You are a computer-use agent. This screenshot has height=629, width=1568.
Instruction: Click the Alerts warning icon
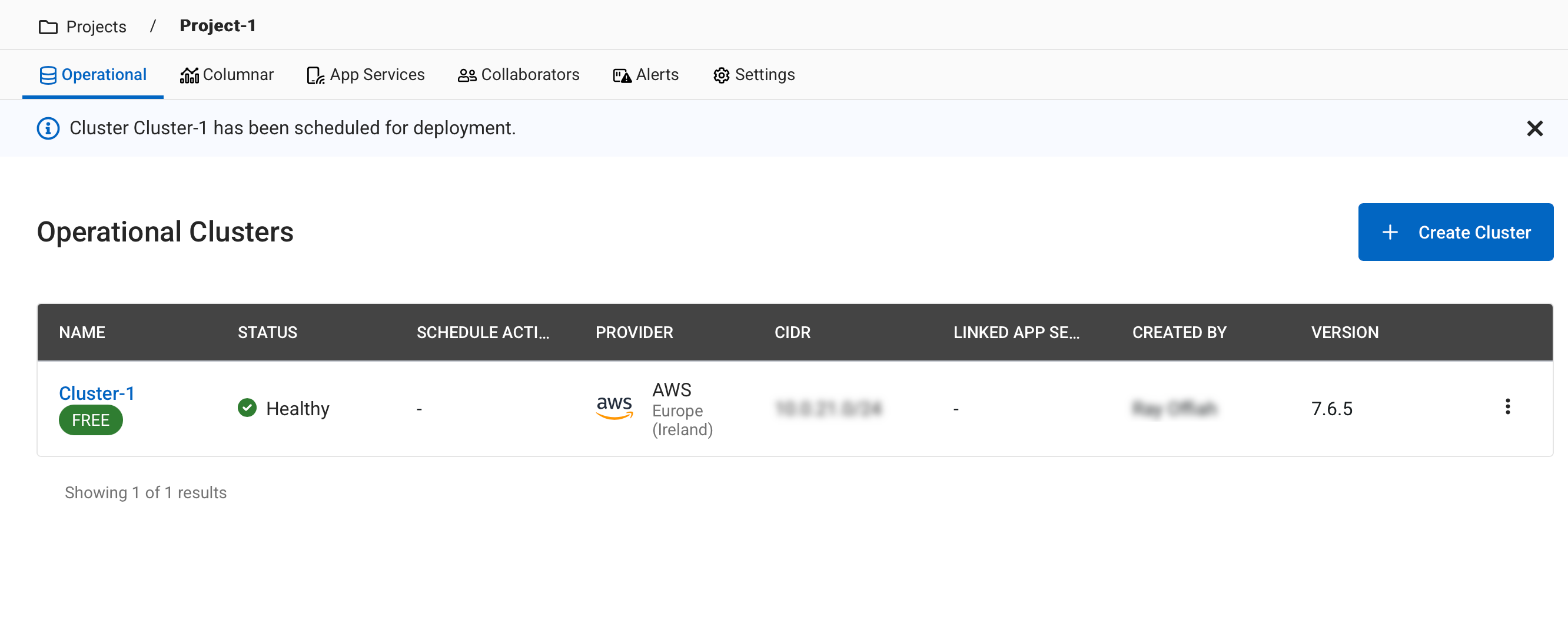pyautogui.click(x=622, y=75)
